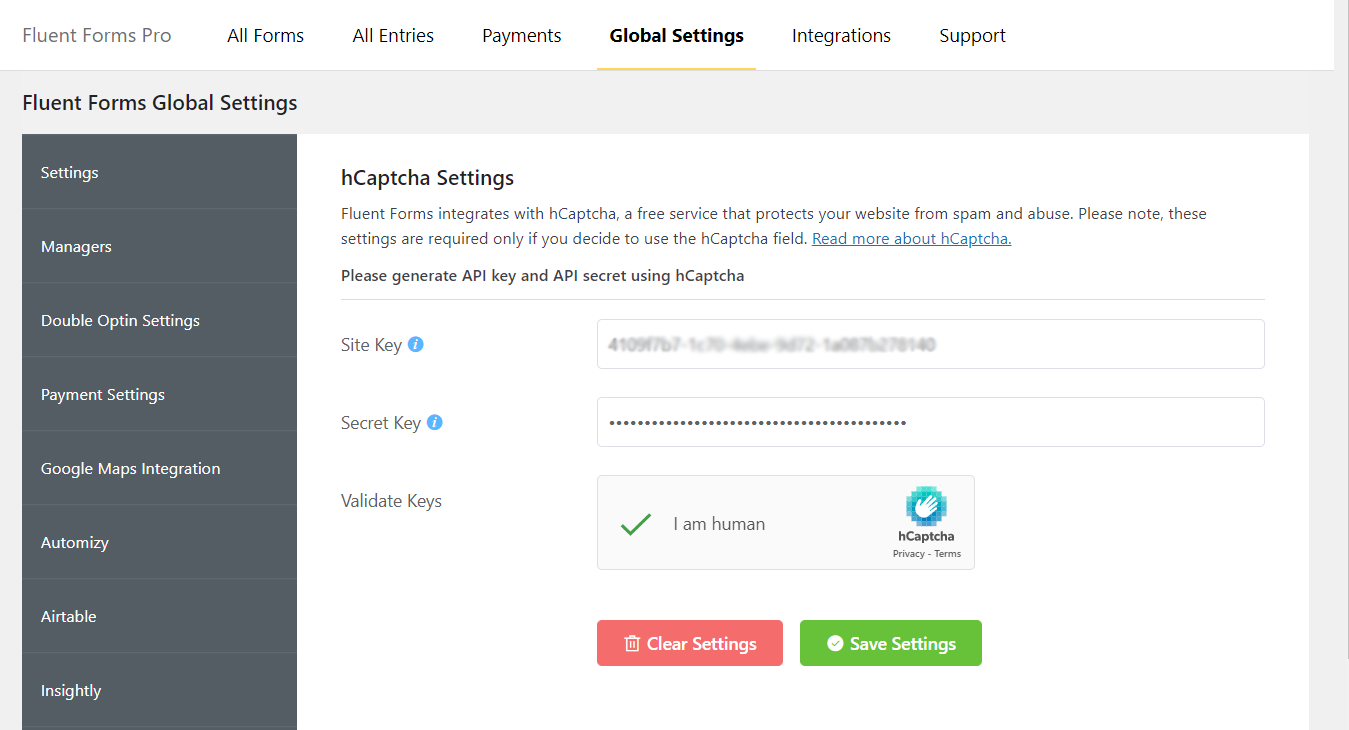Click the Secret Key info icon
1349x730 pixels.
point(435,422)
